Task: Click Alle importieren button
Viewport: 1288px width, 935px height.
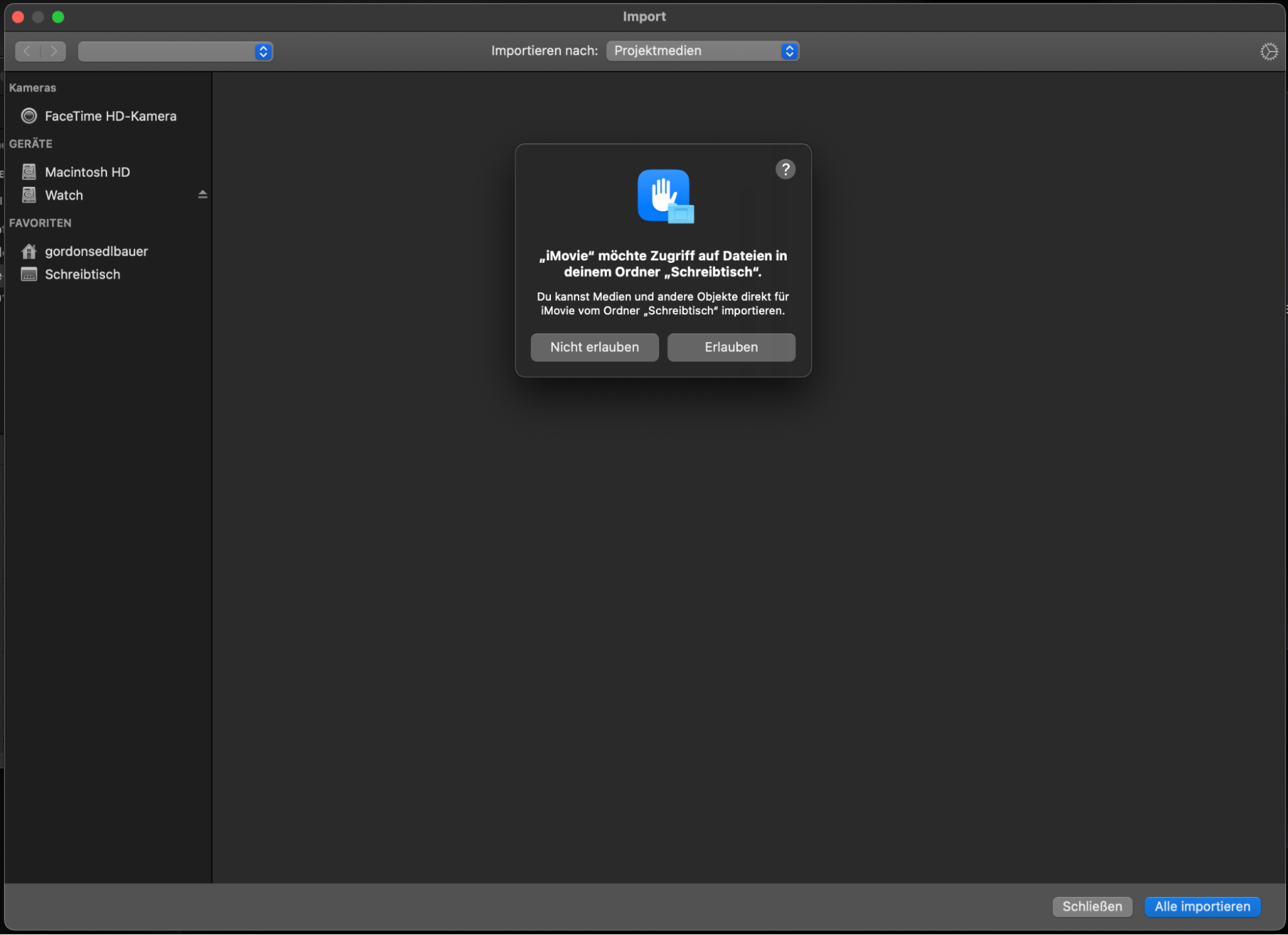Action: 1202,907
